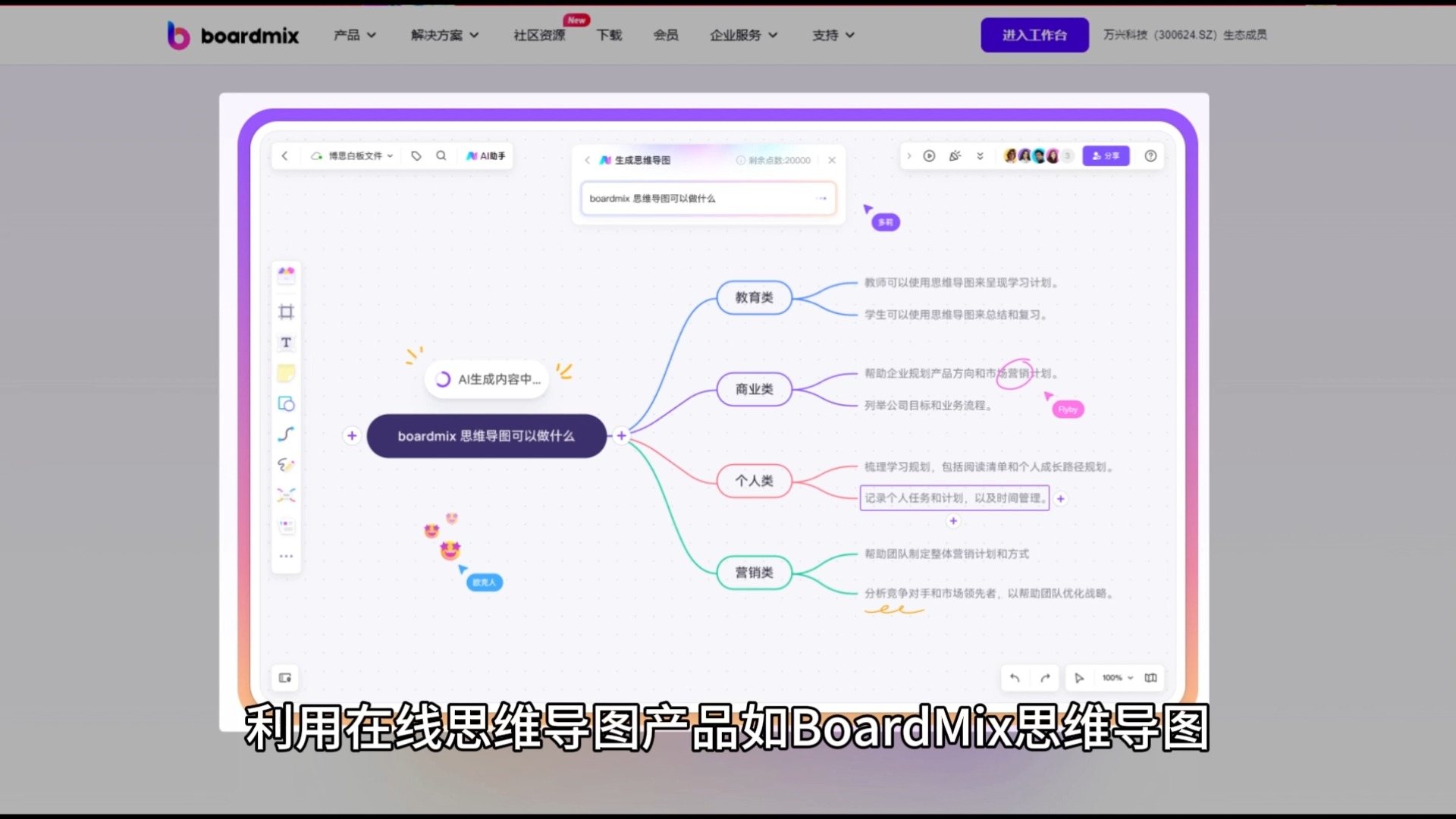Open the 社区资源 menu item

click(x=538, y=35)
